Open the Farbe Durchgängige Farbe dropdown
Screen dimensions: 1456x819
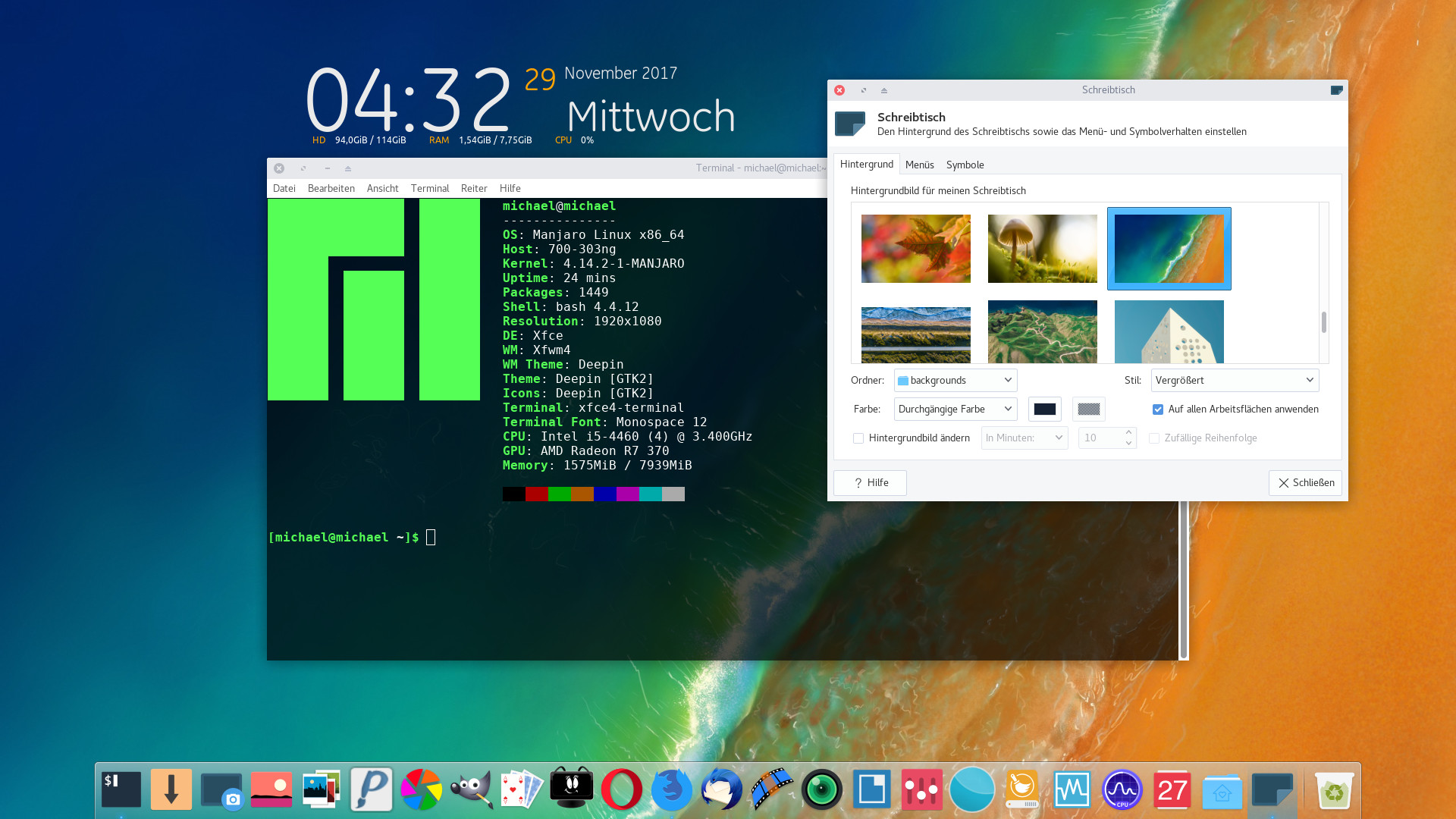(955, 409)
